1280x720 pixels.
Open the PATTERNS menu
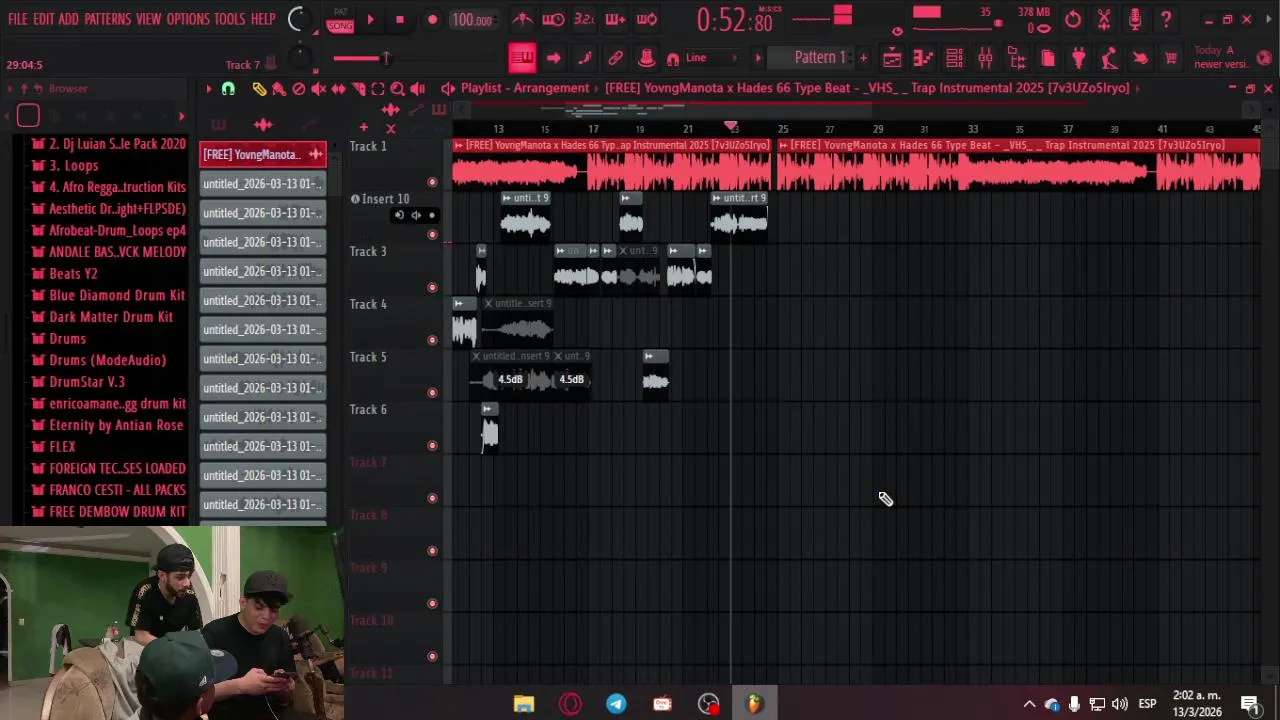107,19
